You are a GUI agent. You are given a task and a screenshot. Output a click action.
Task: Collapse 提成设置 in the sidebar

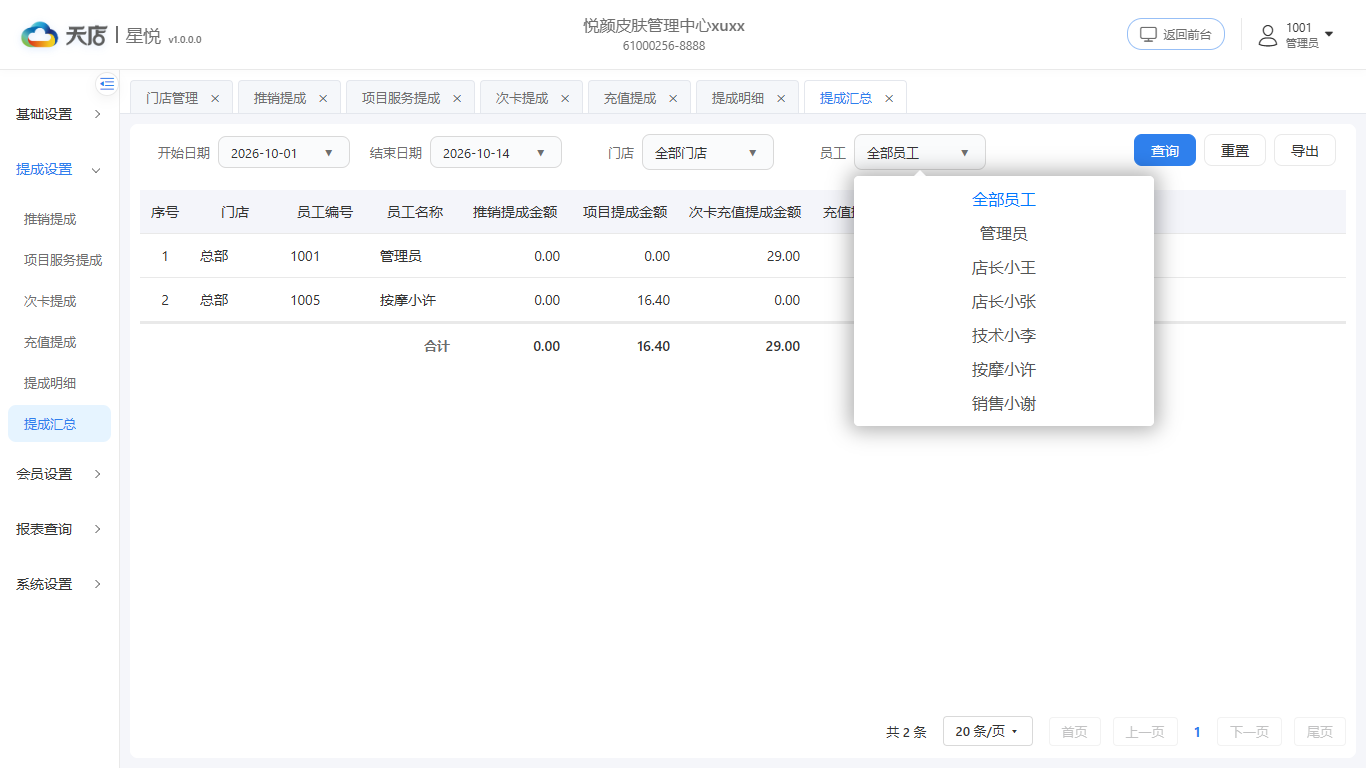59,169
